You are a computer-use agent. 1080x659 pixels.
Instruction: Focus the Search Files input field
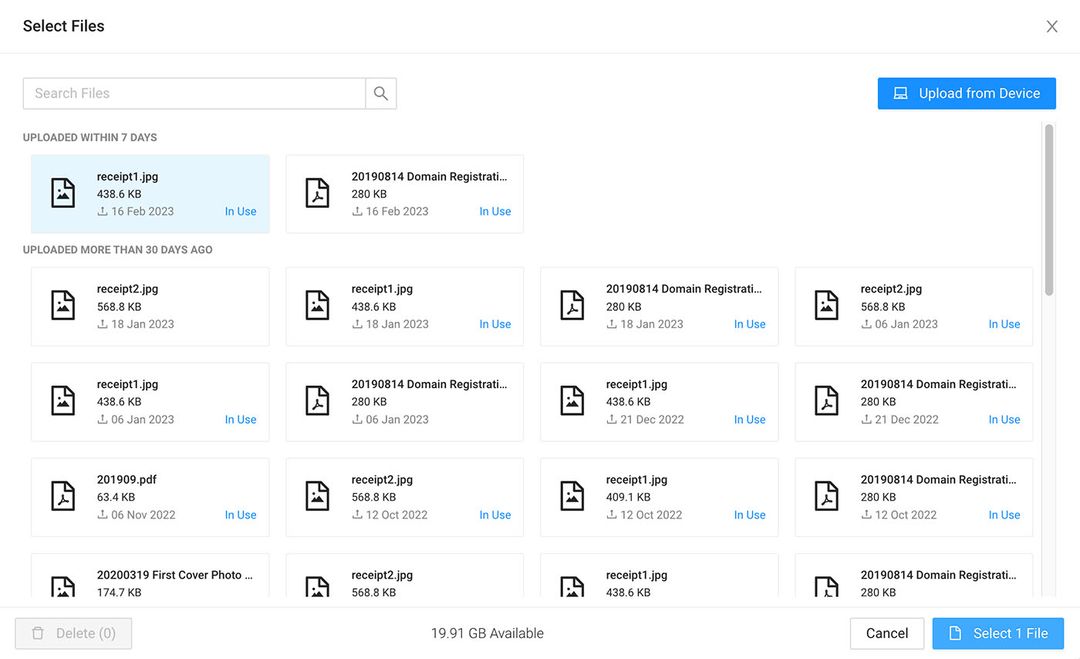[194, 93]
